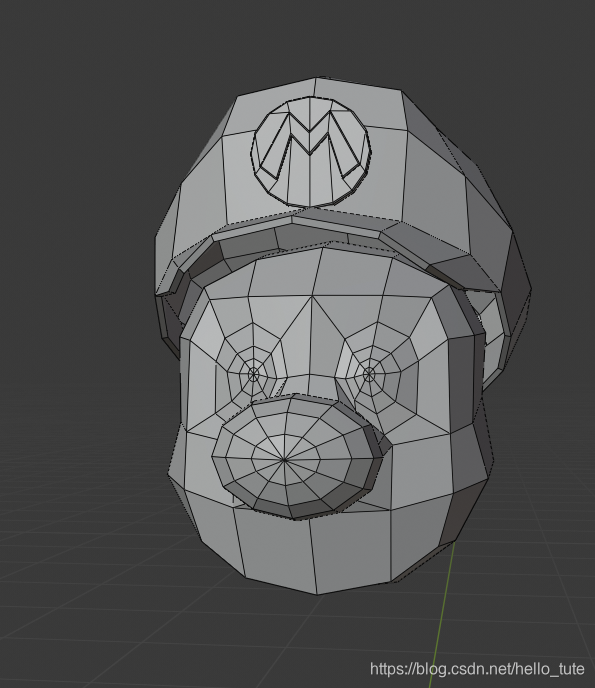Select the M emblem on the cap
Viewport: 595px width, 688px height.
pyautogui.click(x=311, y=152)
